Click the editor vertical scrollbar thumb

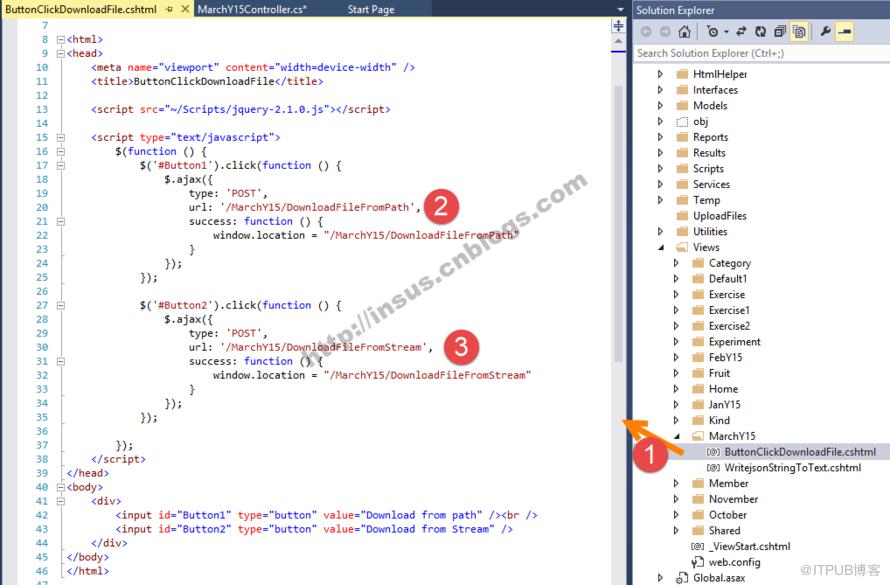click(619, 223)
